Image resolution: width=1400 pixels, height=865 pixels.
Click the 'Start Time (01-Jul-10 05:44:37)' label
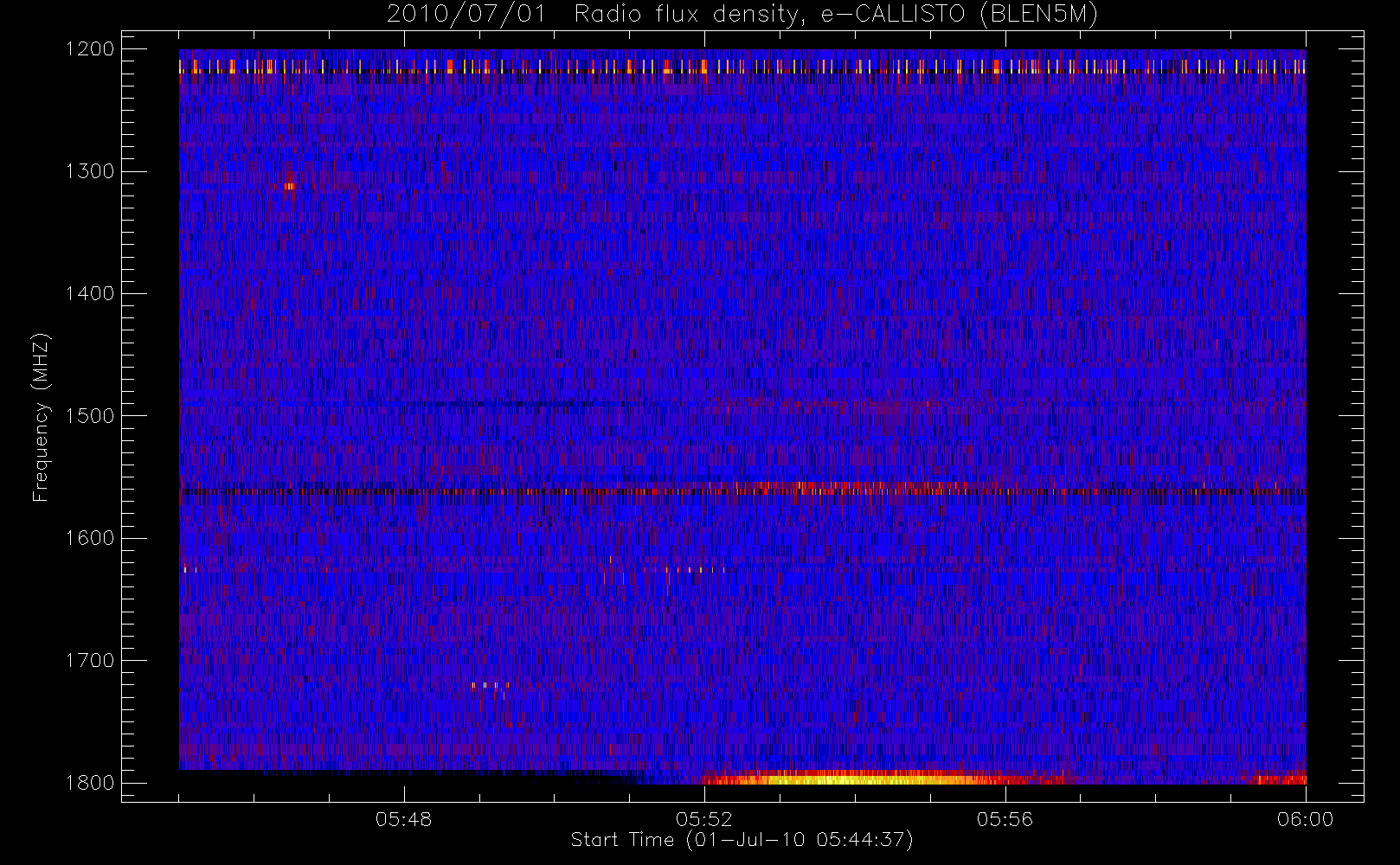coord(742,840)
